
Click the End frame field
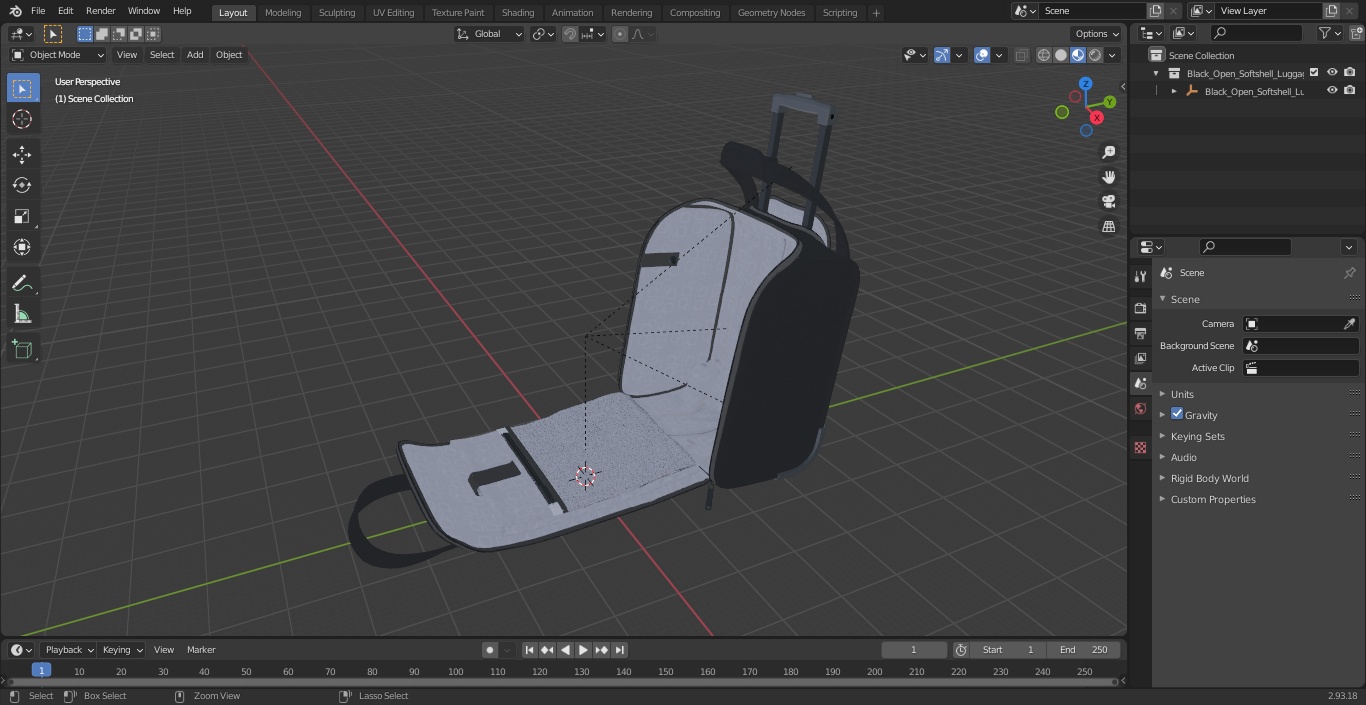tap(1084, 650)
